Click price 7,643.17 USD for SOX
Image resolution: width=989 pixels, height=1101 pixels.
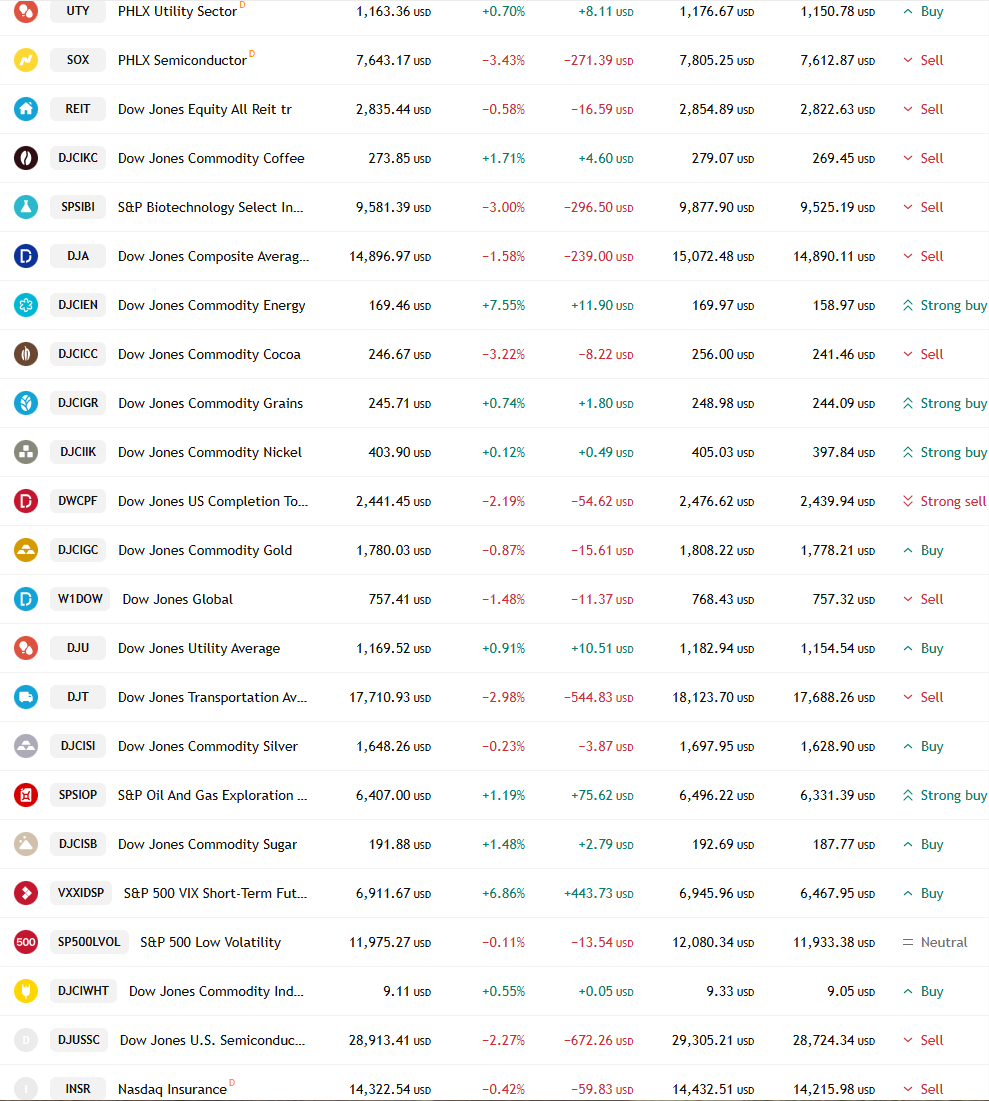click(393, 60)
